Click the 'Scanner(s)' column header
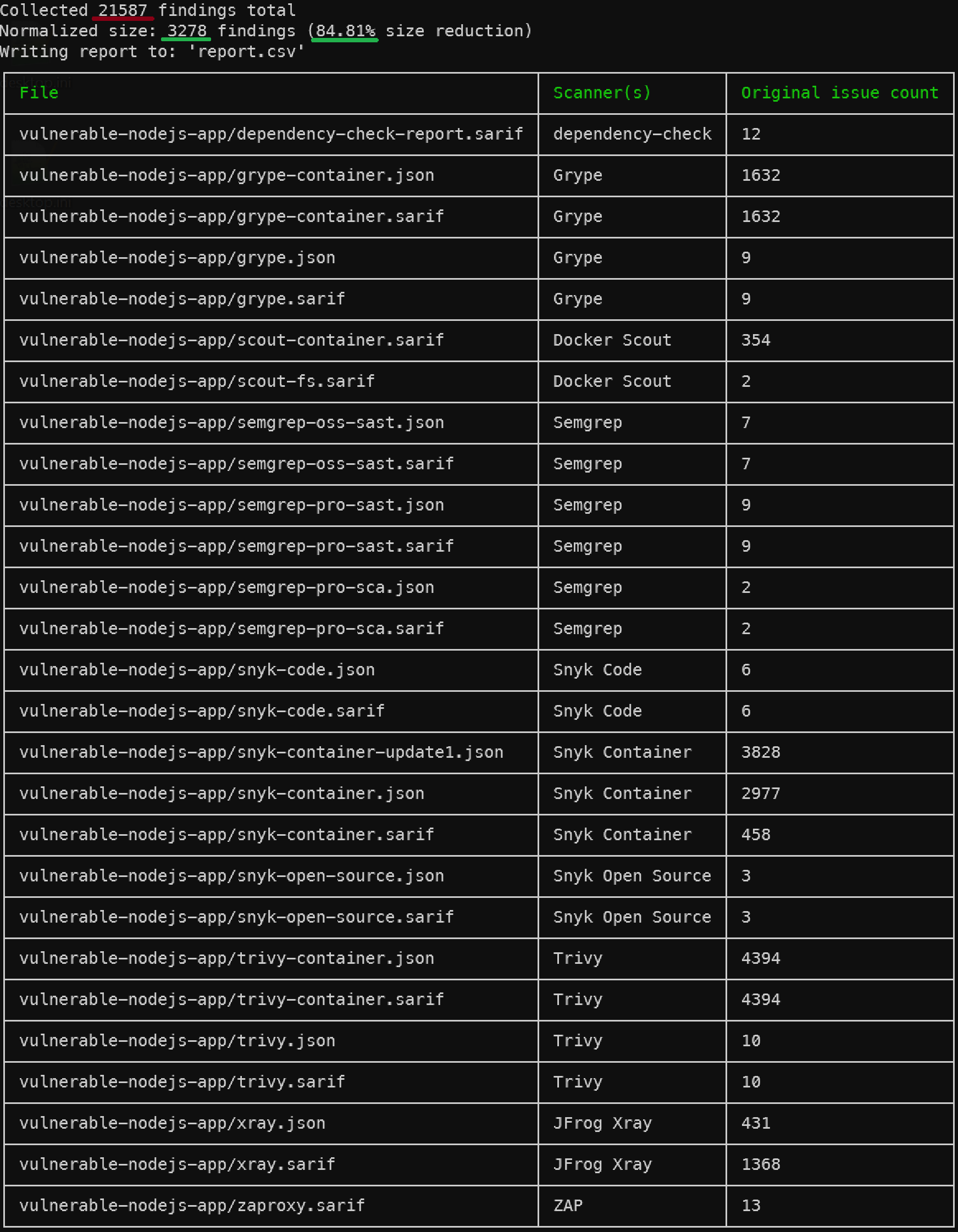958x1232 pixels. (x=602, y=92)
